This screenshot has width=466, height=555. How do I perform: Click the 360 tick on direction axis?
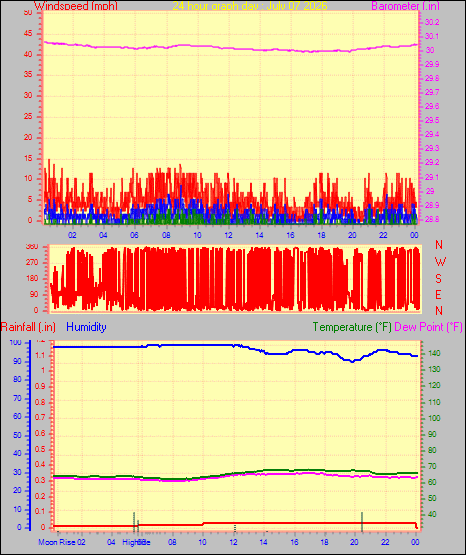32,247
